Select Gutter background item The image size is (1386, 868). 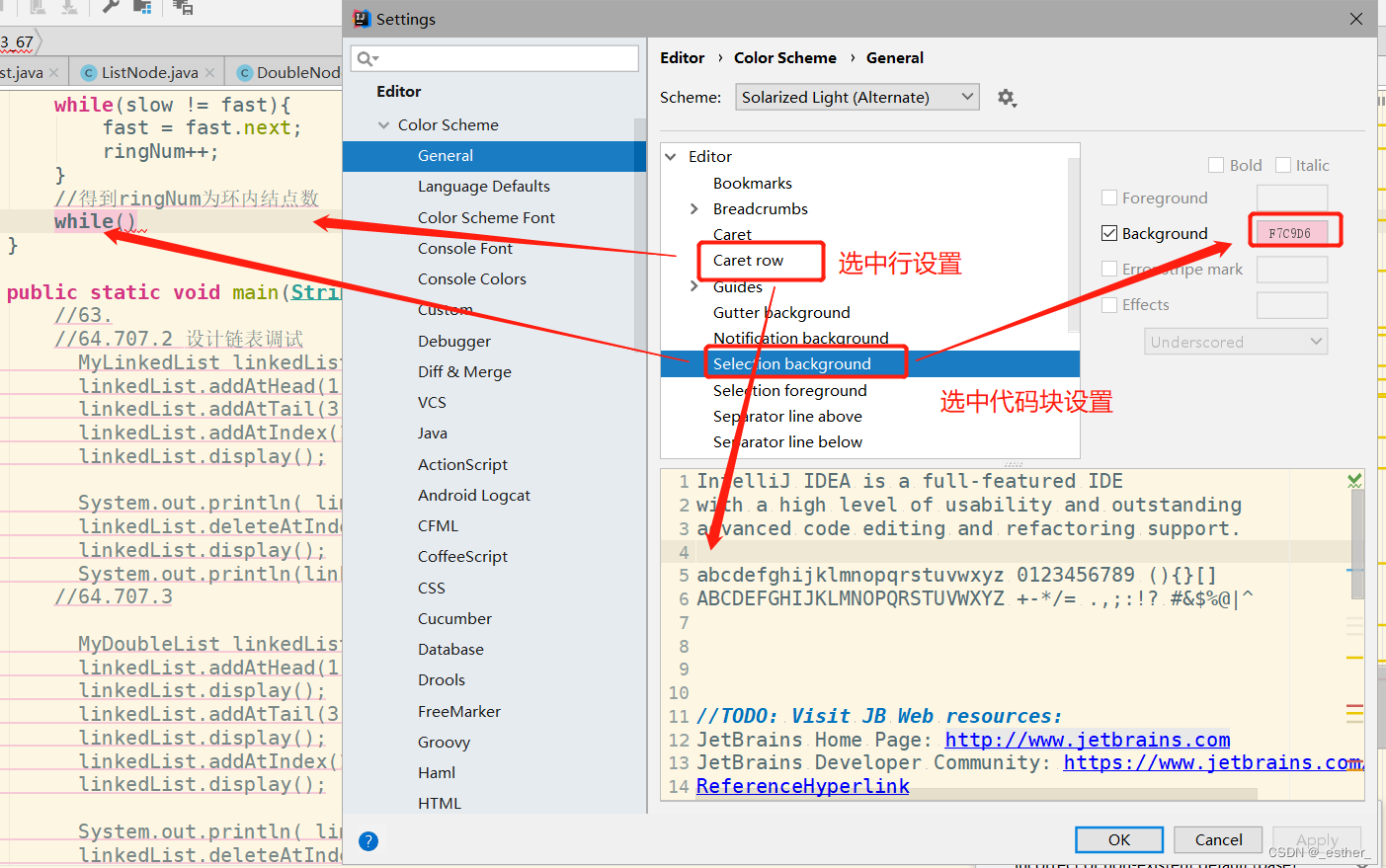point(781,313)
